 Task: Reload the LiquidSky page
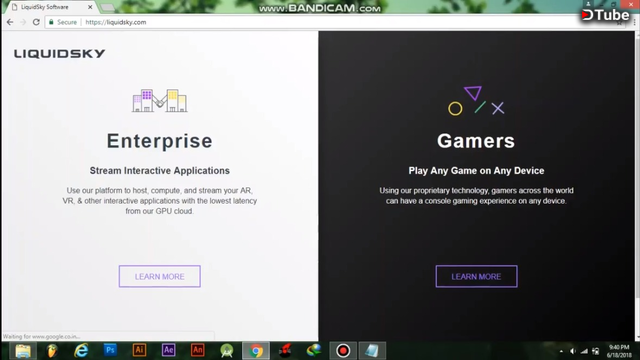(36, 22)
